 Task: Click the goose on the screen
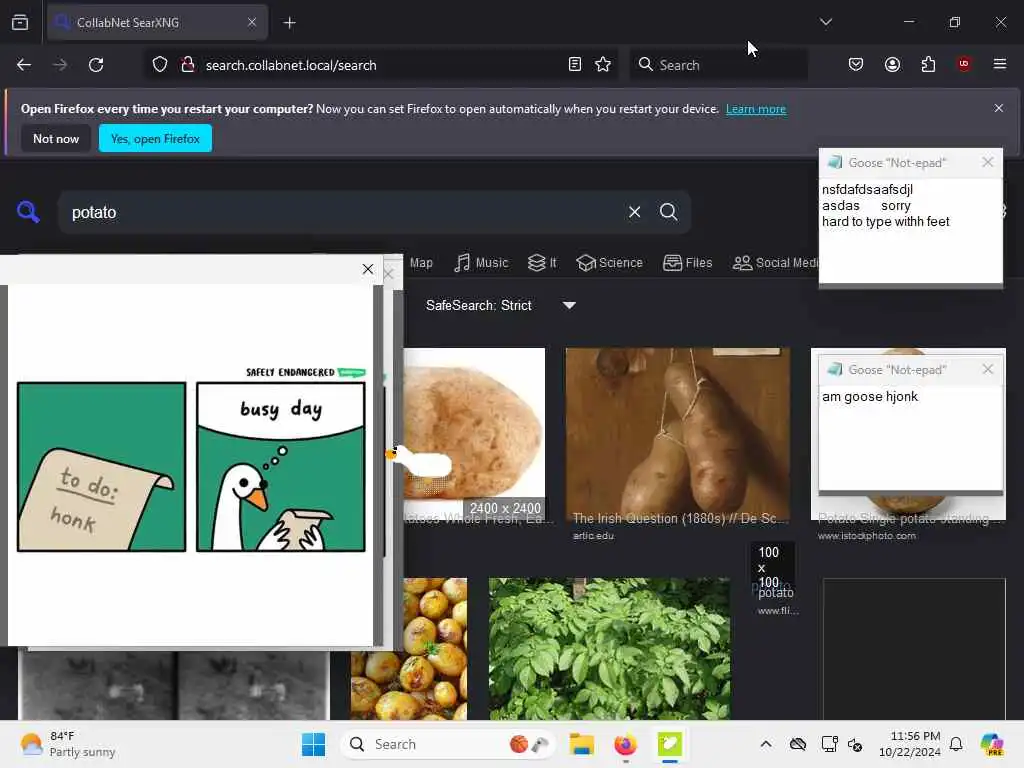[419, 460]
